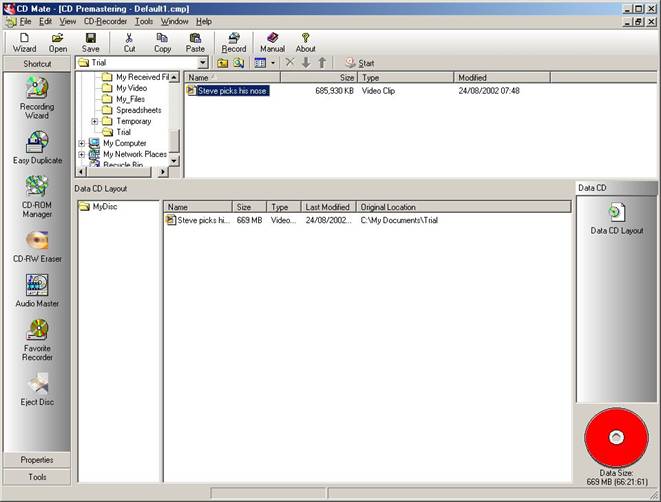This screenshot has width=661, height=502.
Task: Open Audio Master from the shortcut bar
Action: click(x=37, y=287)
